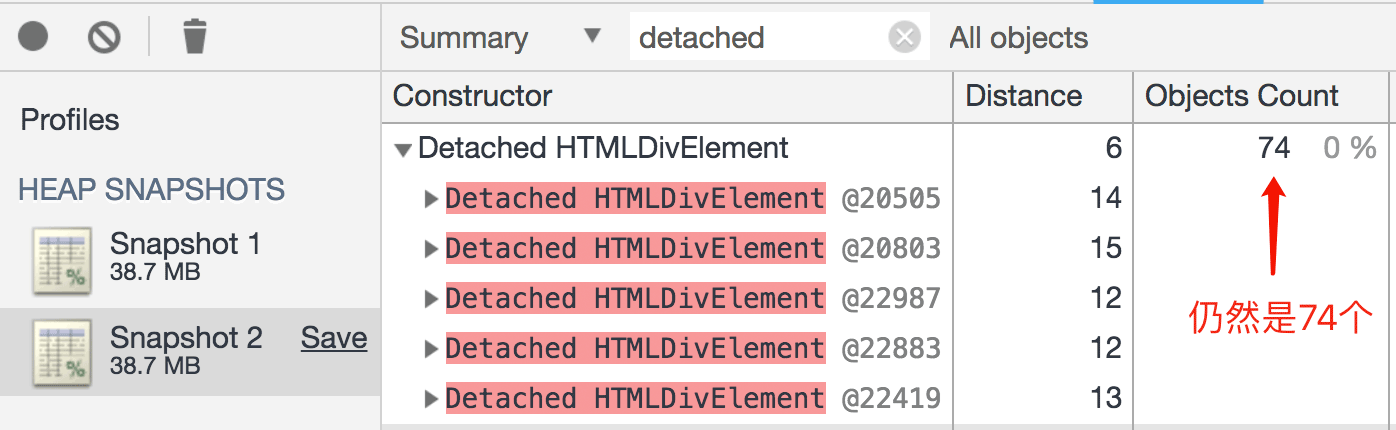The height and width of the screenshot is (430, 1396).
Task: Click the record heap snapshot button
Action: coord(33,37)
